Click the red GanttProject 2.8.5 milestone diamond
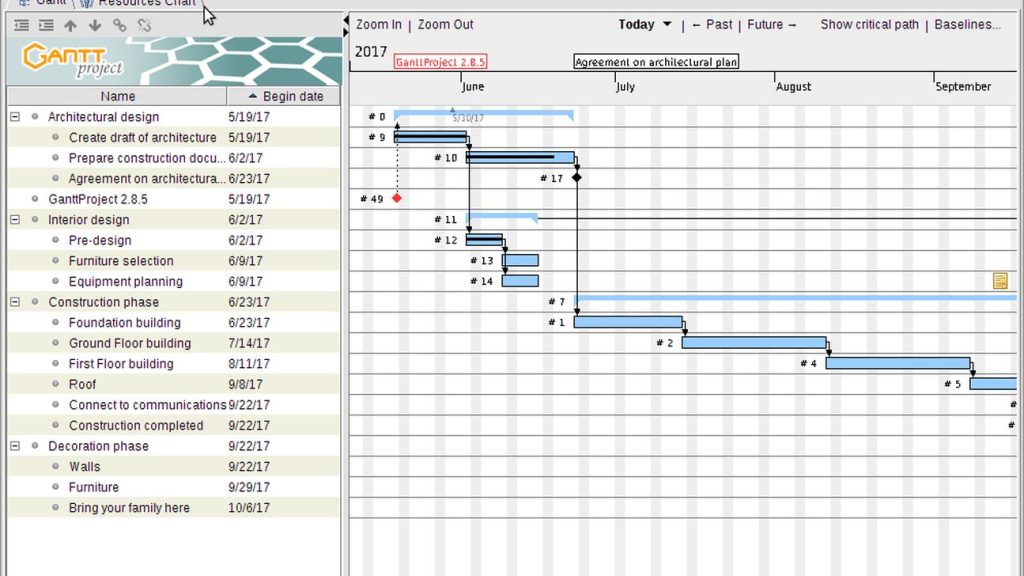1024x576 pixels. (x=396, y=198)
